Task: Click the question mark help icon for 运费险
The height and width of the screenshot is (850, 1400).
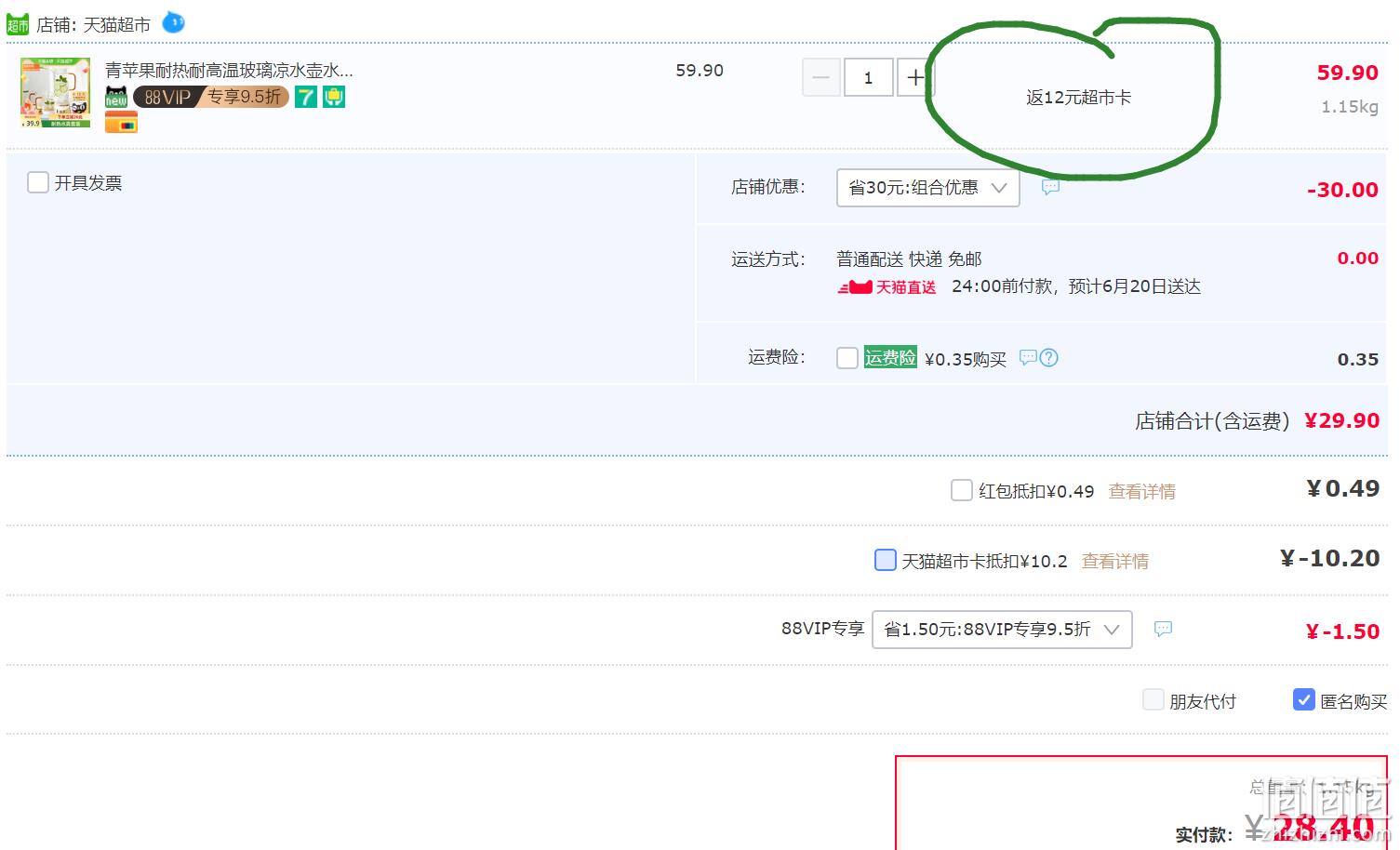Action: pos(1048,357)
